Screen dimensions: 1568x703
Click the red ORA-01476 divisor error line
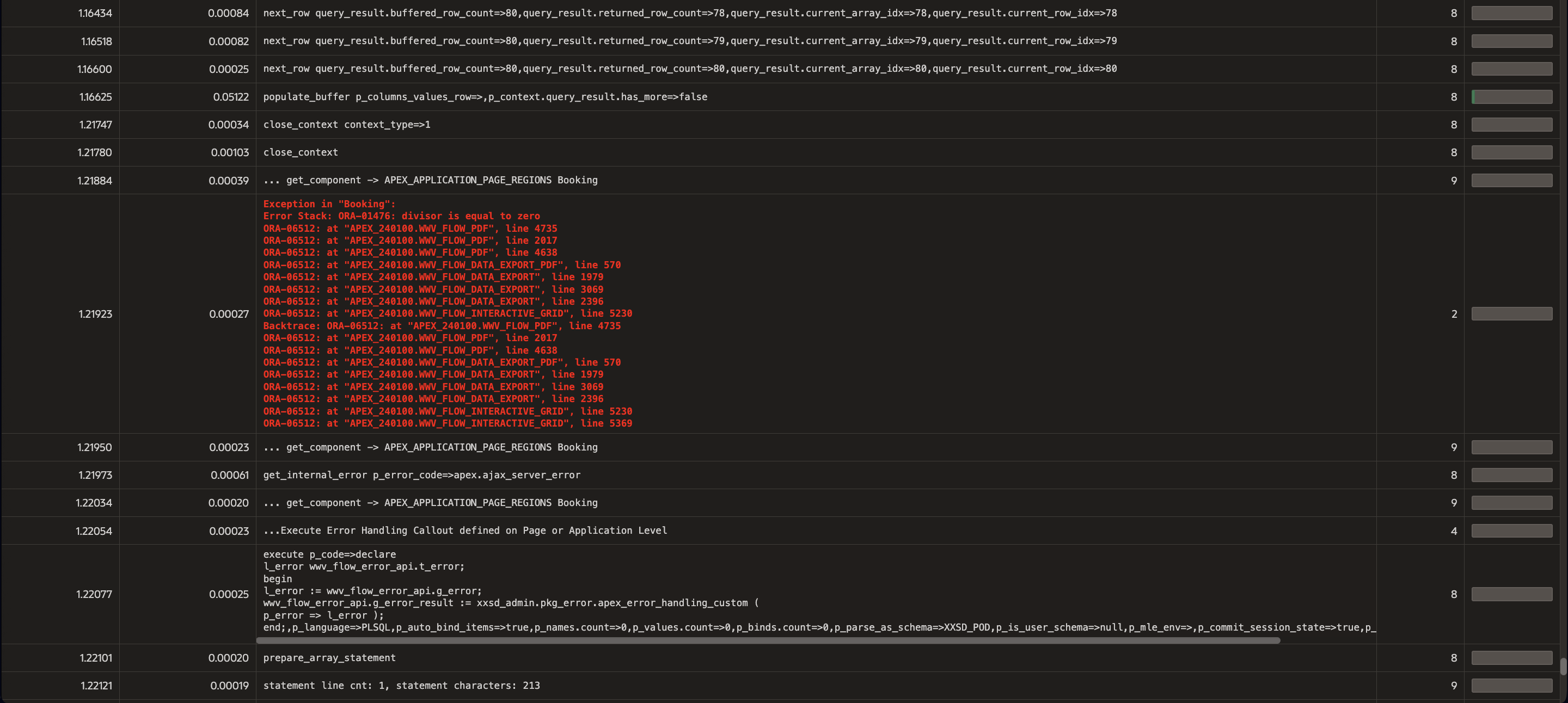(x=402, y=216)
